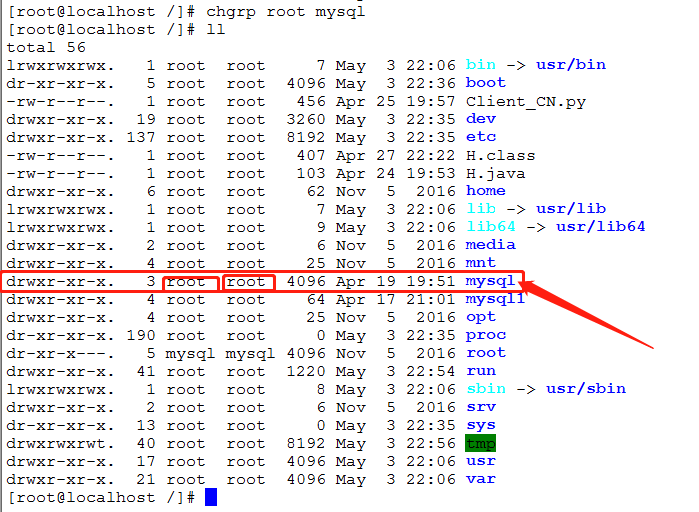This screenshot has height=512, width=699.
Task: Click the 'bin' symlink name
Action: pos(481,65)
